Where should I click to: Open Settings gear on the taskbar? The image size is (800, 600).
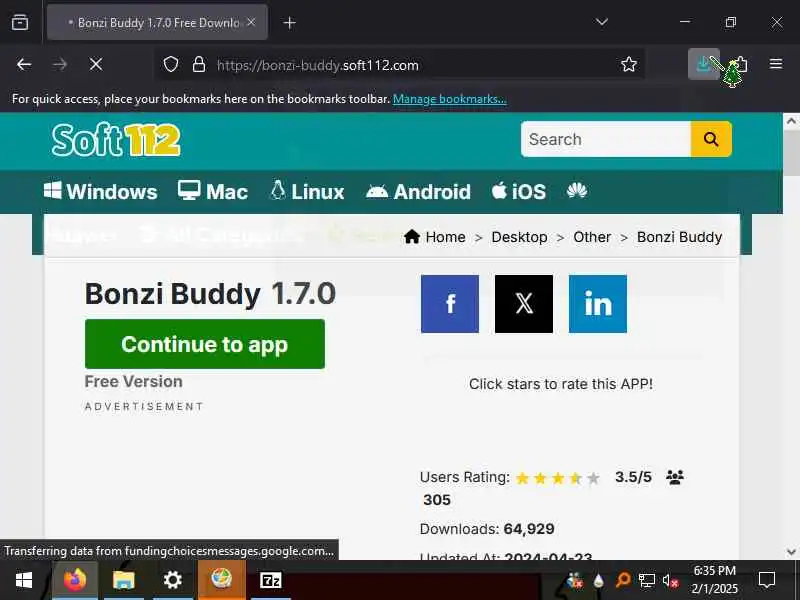click(172, 580)
